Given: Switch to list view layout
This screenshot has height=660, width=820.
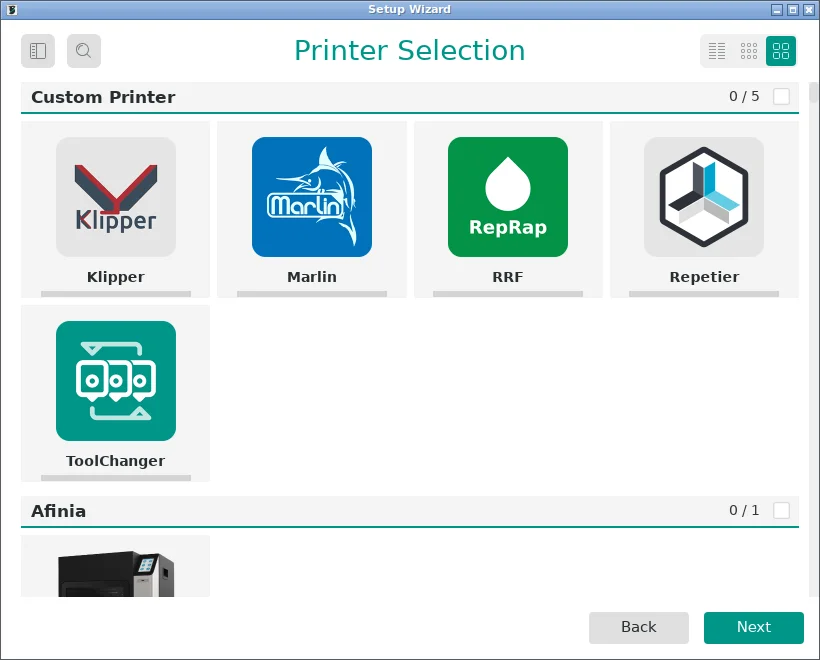Looking at the screenshot, I should 716,51.
